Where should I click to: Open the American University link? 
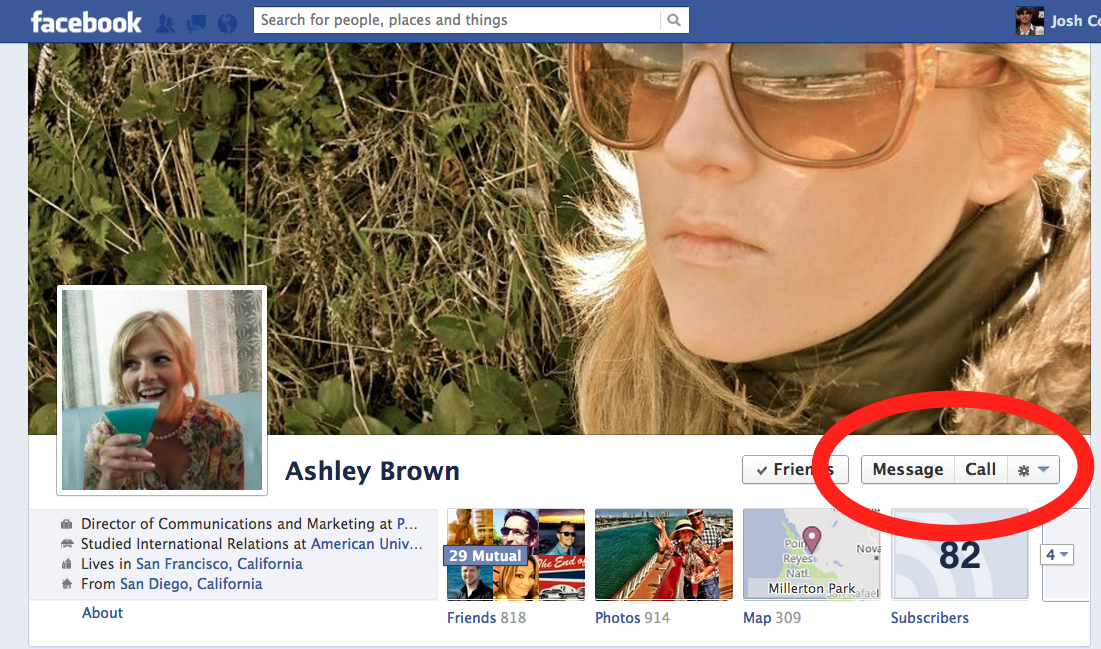[x=367, y=544]
